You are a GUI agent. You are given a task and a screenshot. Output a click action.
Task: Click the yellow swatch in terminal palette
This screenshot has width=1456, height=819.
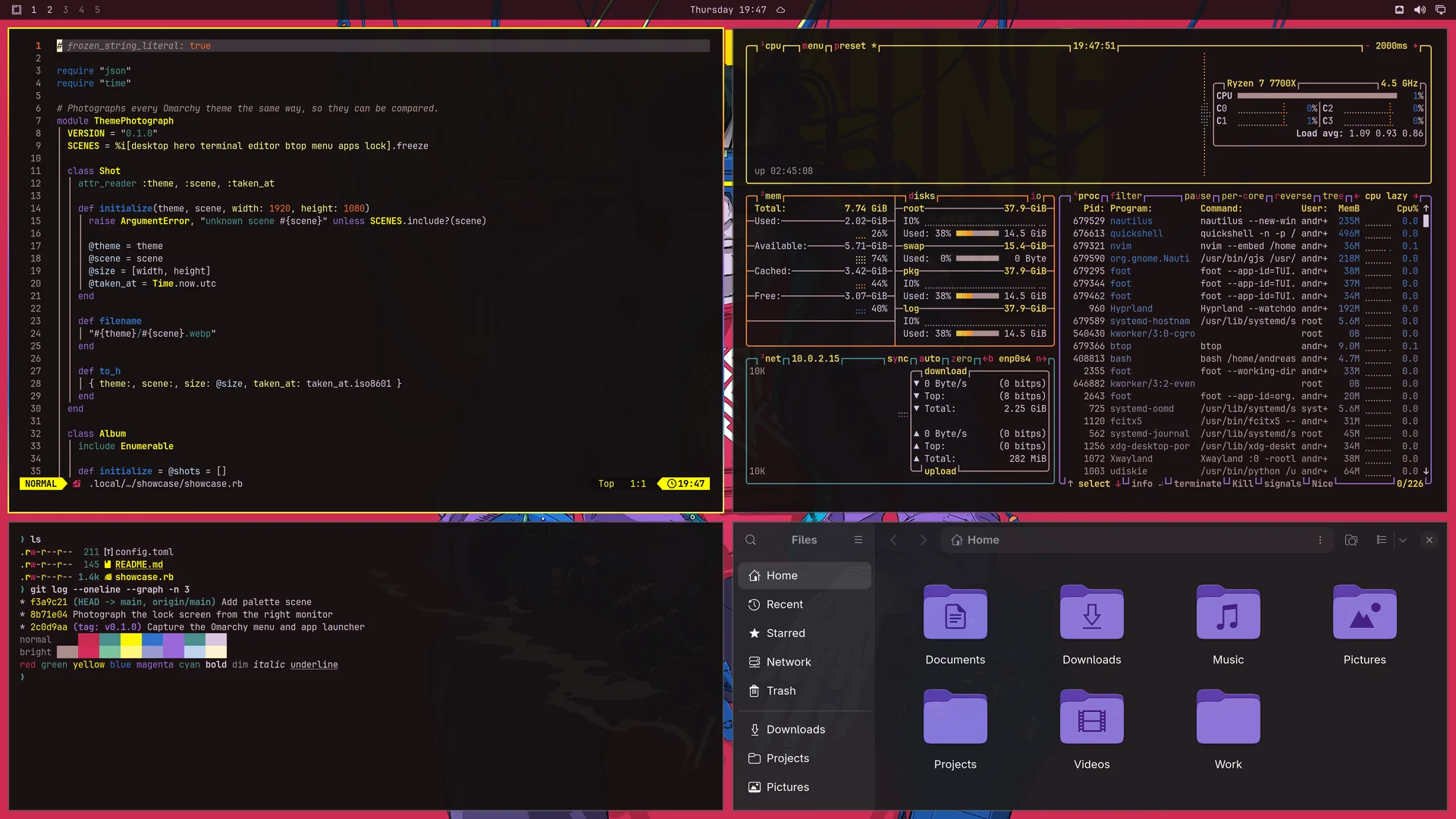point(131,640)
